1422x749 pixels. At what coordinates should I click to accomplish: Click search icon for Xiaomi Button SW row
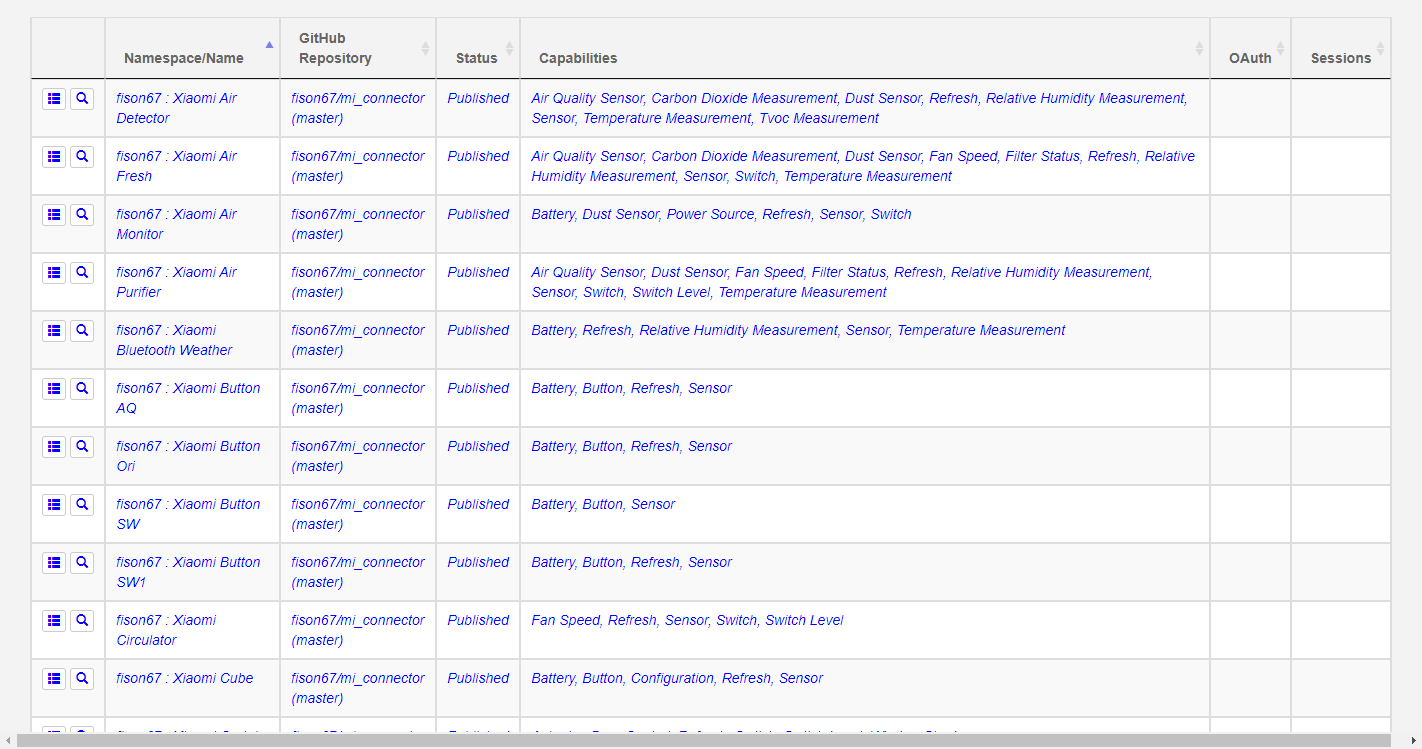point(82,505)
